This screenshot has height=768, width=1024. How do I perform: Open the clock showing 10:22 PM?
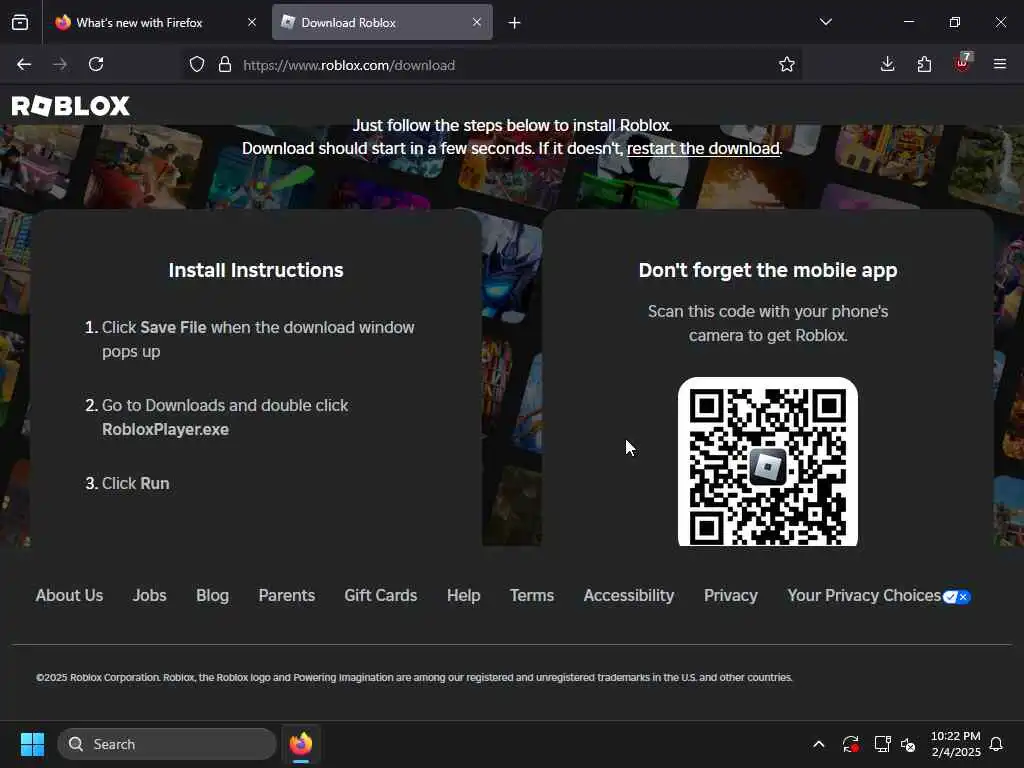click(955, 744)
